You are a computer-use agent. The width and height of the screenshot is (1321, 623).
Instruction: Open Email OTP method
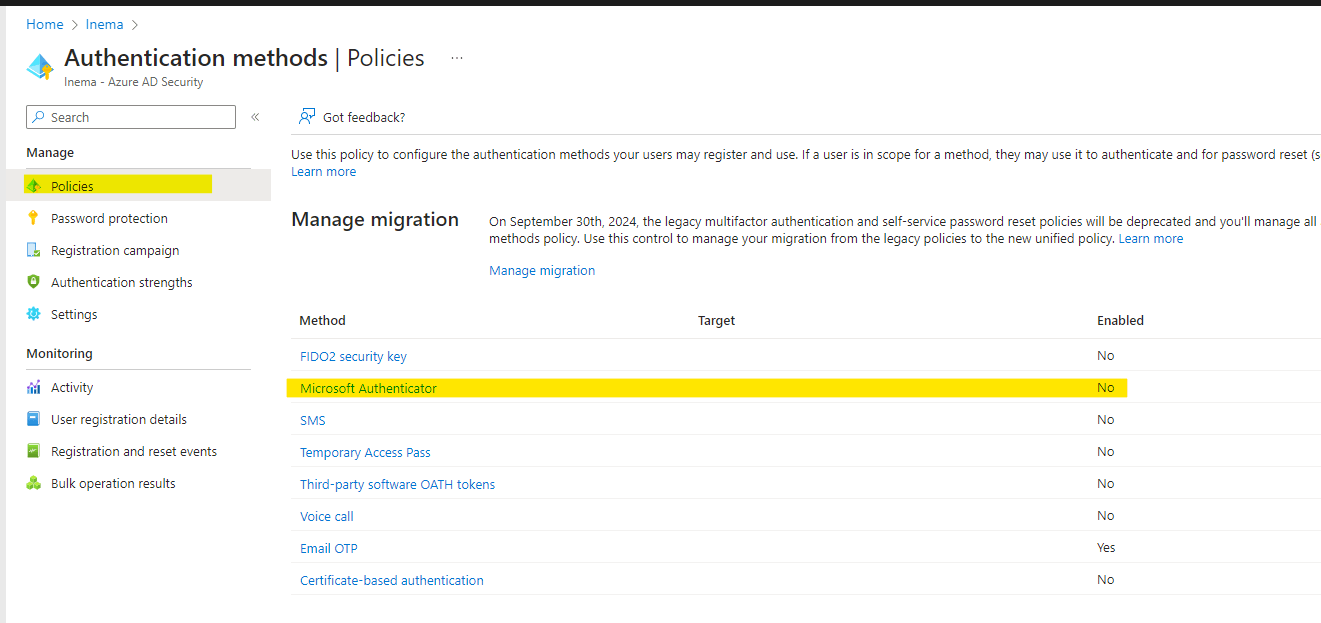pyautogui.click(x=329, y=548)
